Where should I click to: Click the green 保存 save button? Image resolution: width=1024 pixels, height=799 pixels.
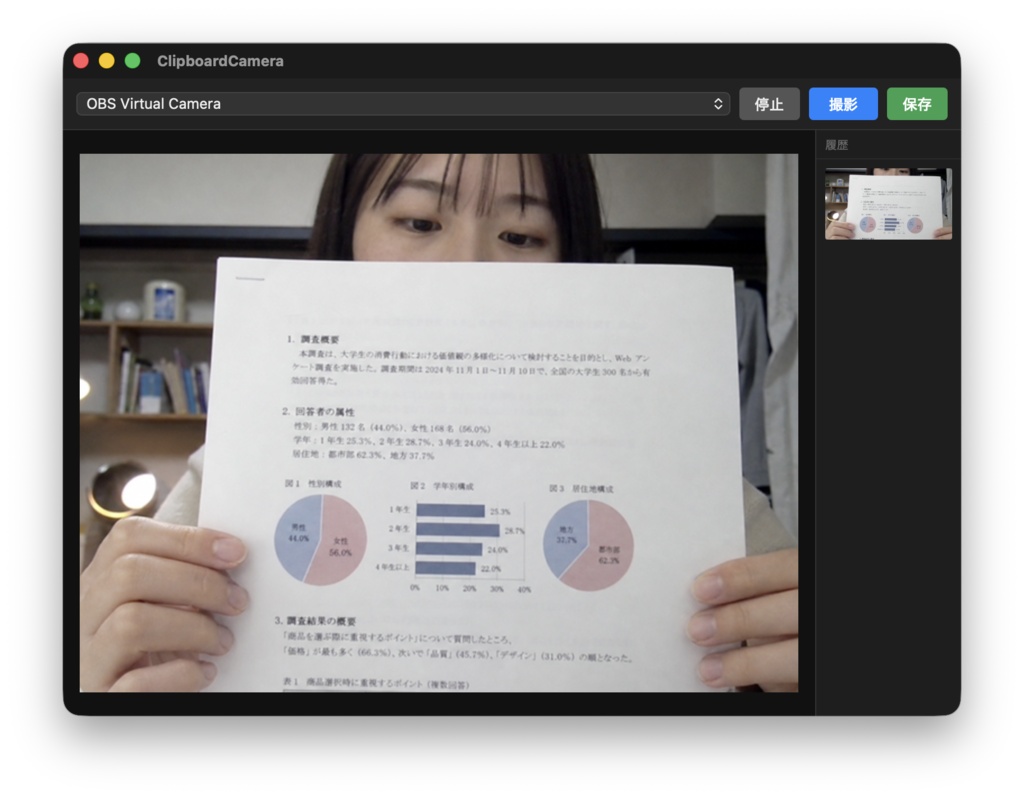tap(917, 104)
